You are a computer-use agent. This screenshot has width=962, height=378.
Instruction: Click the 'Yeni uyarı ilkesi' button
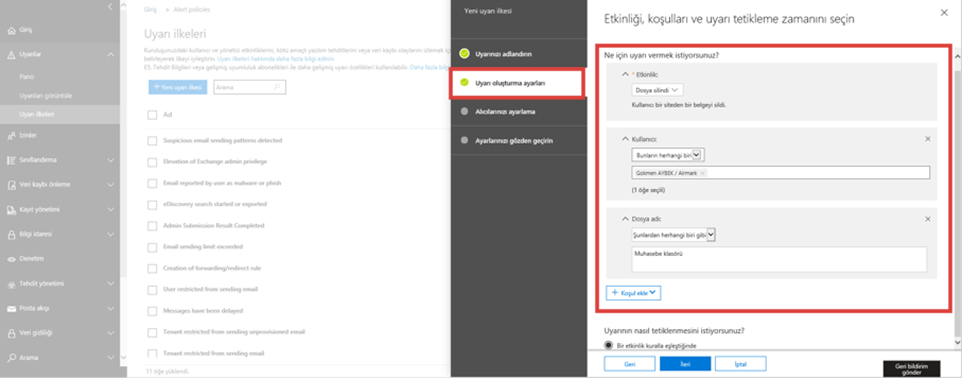coord(178,88)
